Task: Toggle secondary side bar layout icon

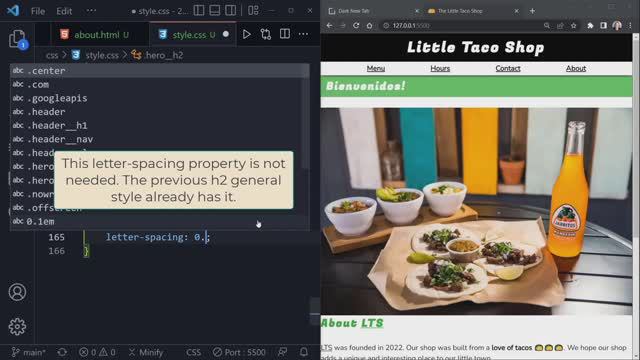Action: coord(231,11)
